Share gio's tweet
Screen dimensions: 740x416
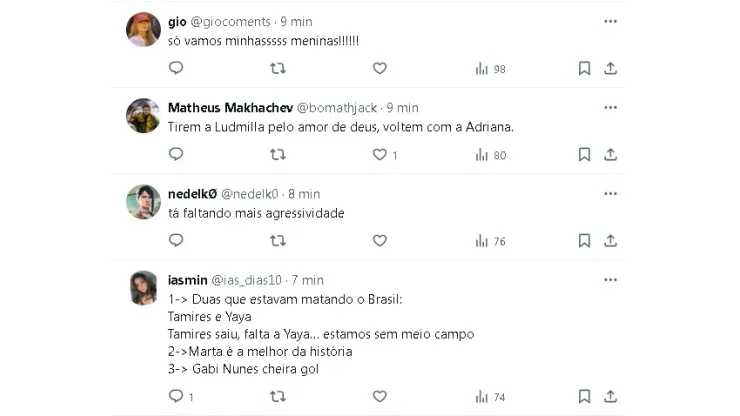[610, 68]
